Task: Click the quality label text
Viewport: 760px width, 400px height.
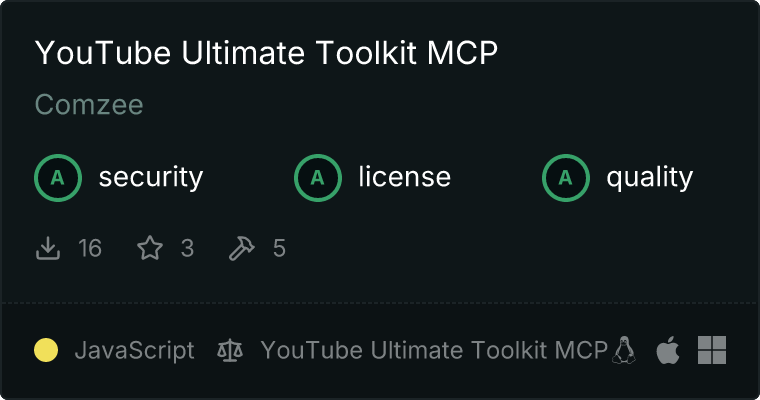Action: point(650,178)
